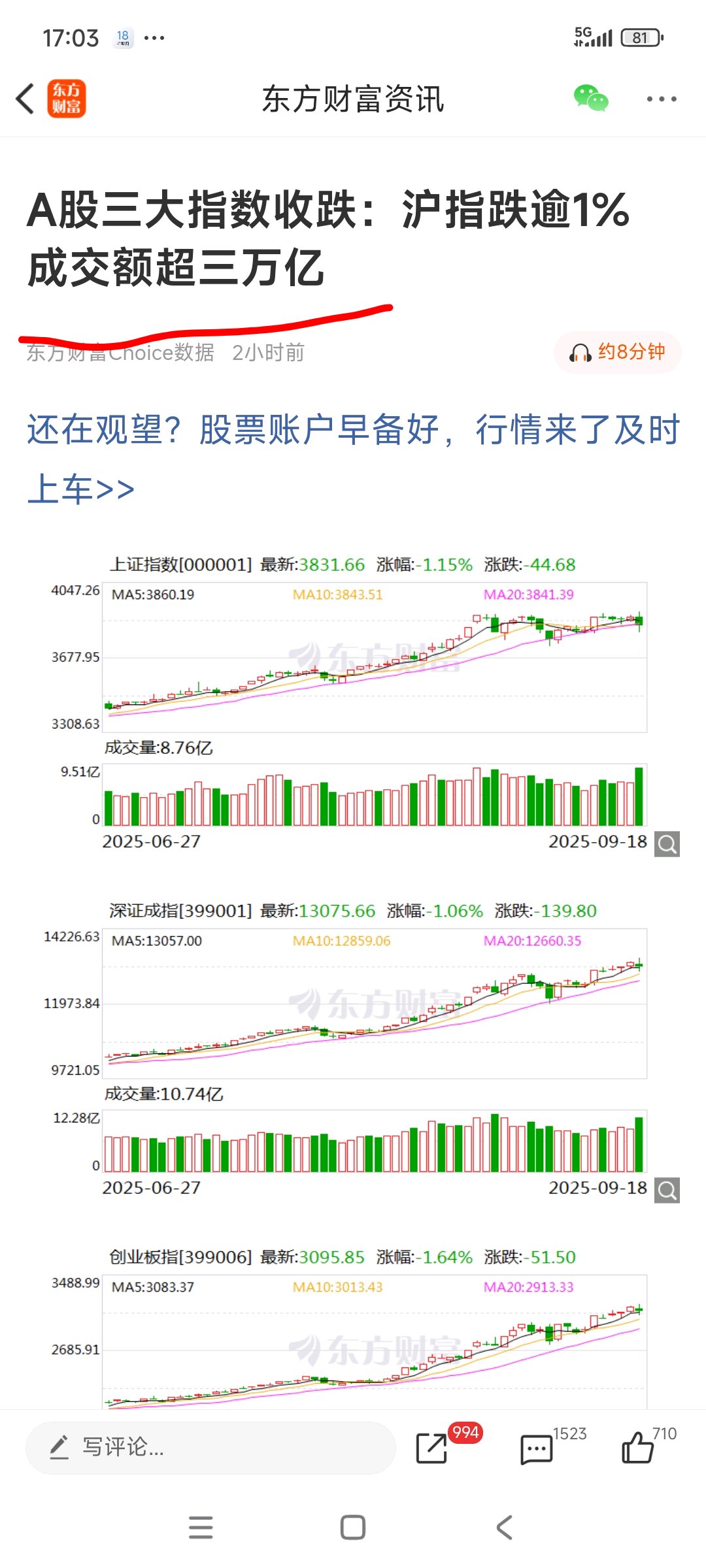Tap 创业板指[399006] chart title
This screenshot has height=1568, width=706.
pyautogui.click(x=180, y=1257)
